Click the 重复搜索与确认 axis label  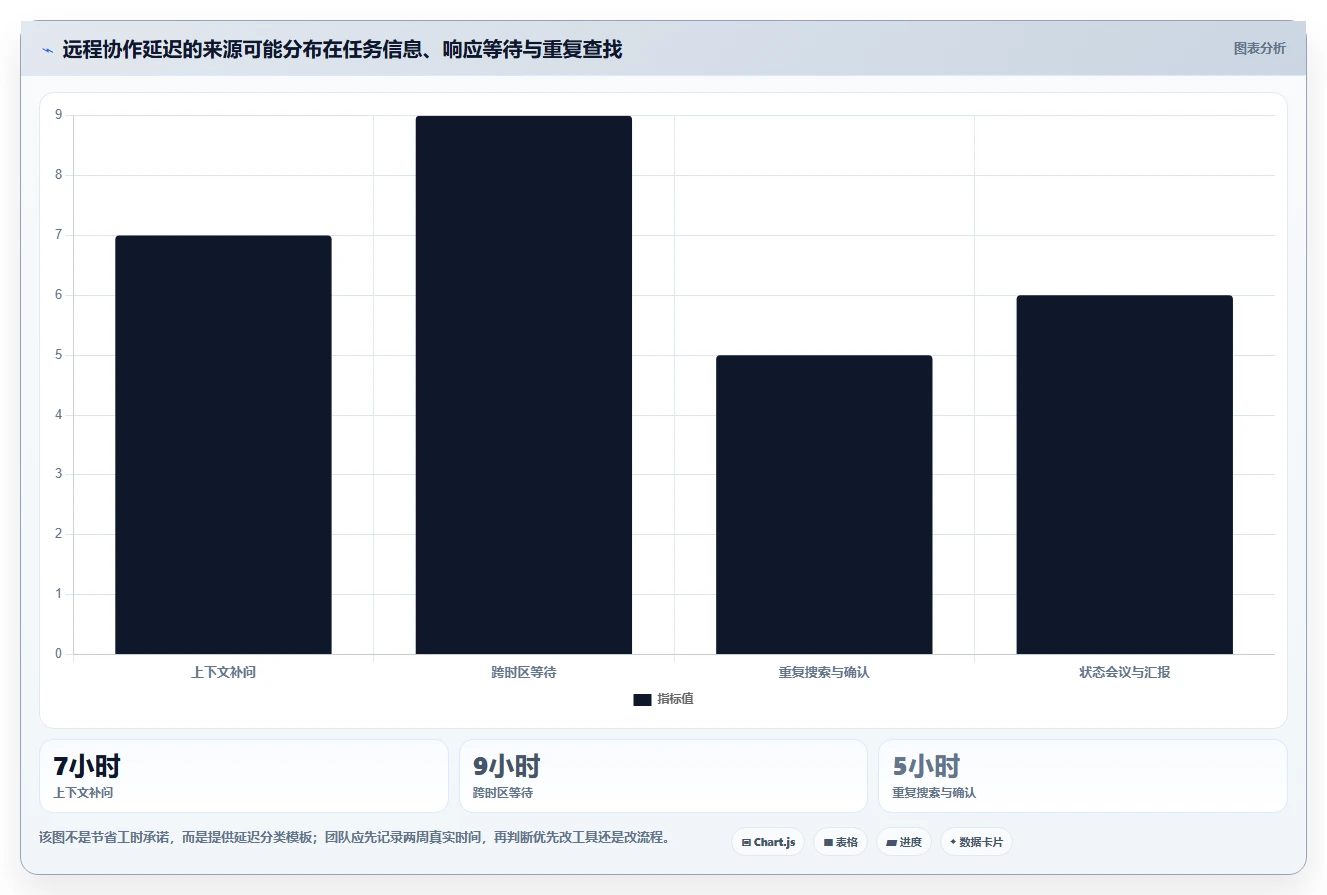click(x=824, y=672)
